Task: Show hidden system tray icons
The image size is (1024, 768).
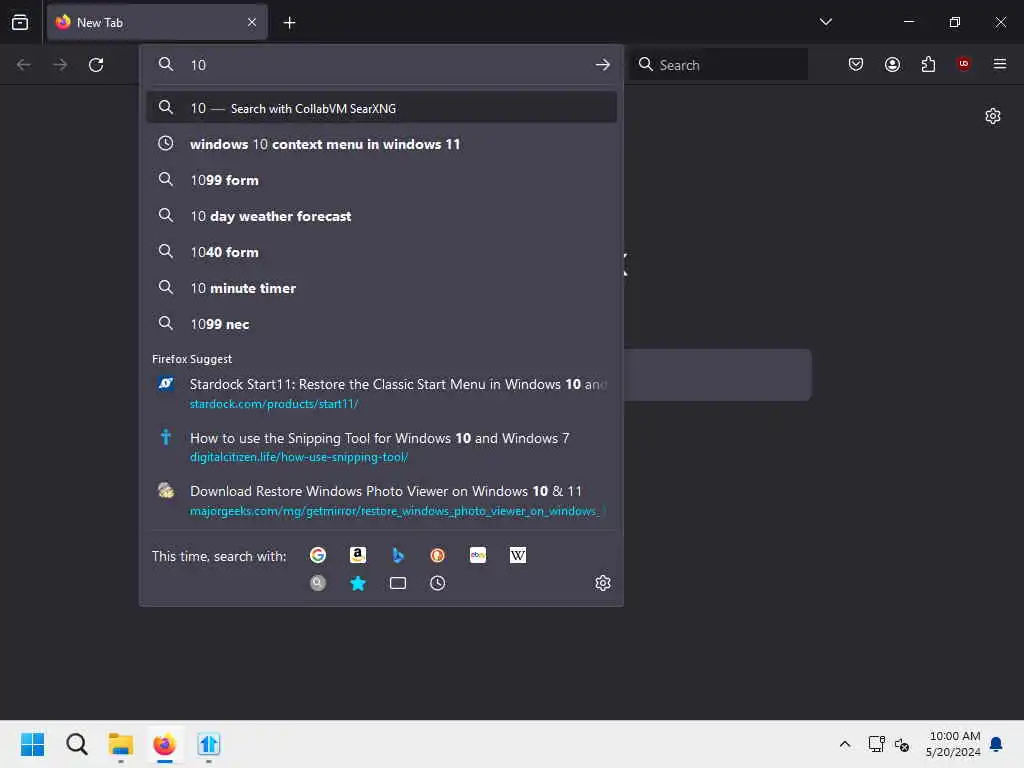Action: 844,744
